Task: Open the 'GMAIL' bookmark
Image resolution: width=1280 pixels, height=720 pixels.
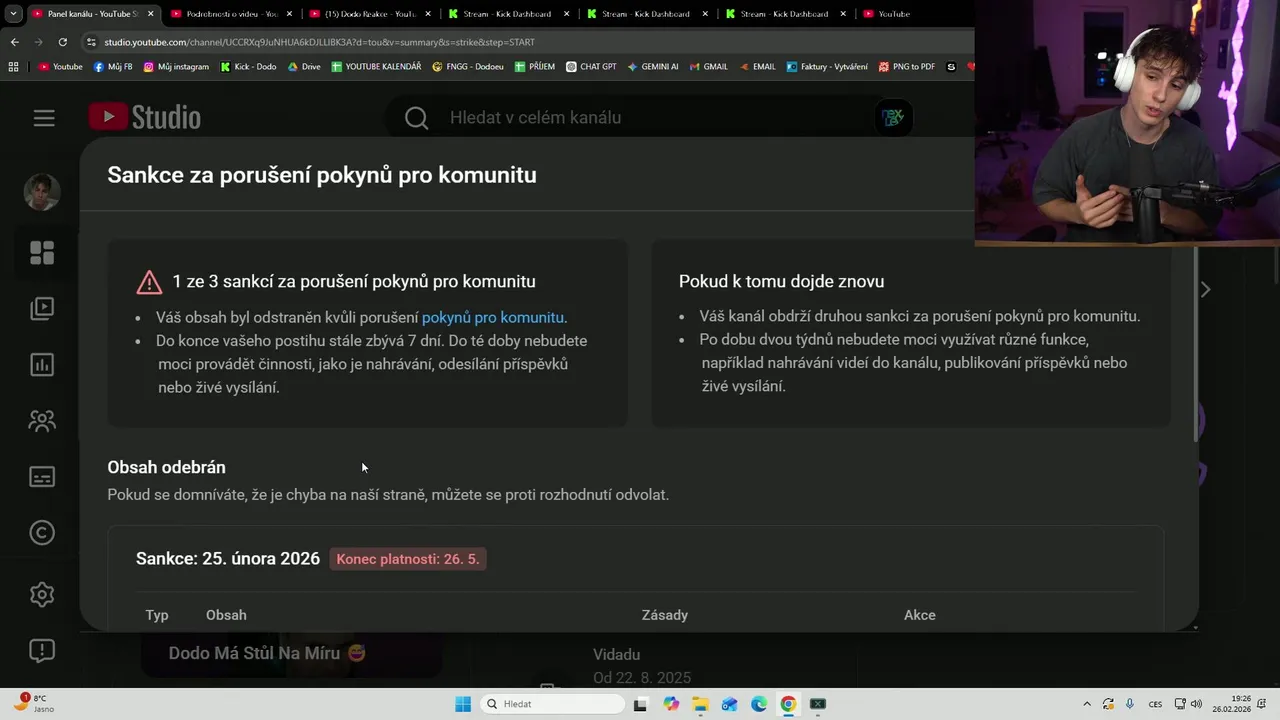Action: pos(708,67)
